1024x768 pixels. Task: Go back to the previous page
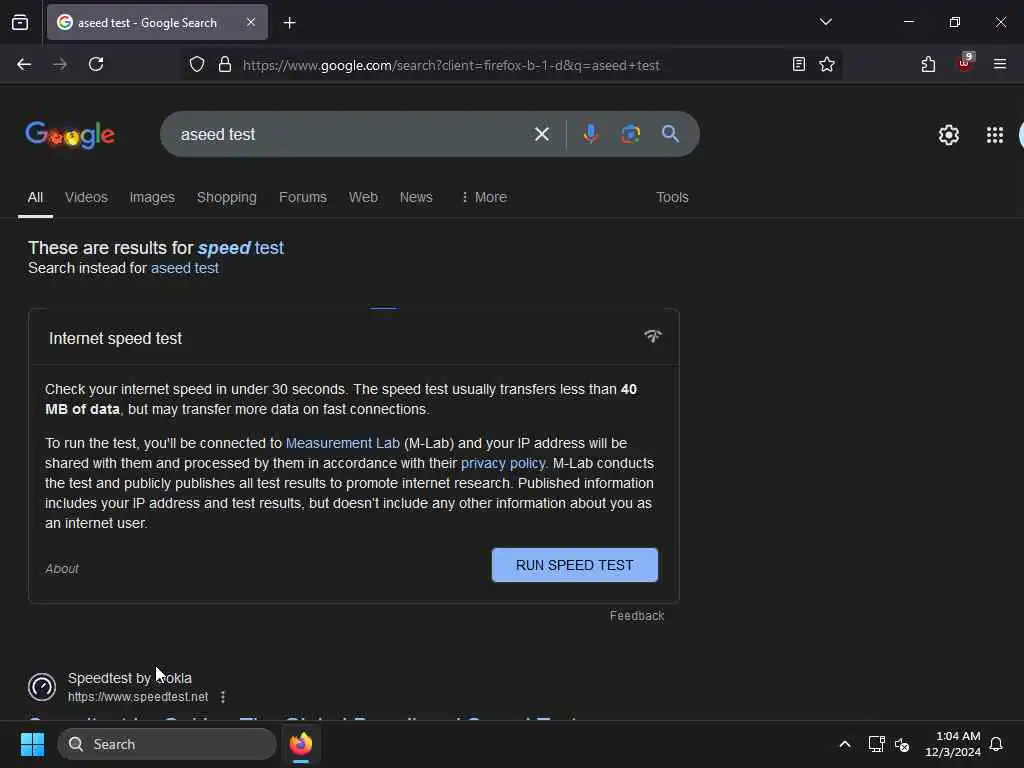24,64
